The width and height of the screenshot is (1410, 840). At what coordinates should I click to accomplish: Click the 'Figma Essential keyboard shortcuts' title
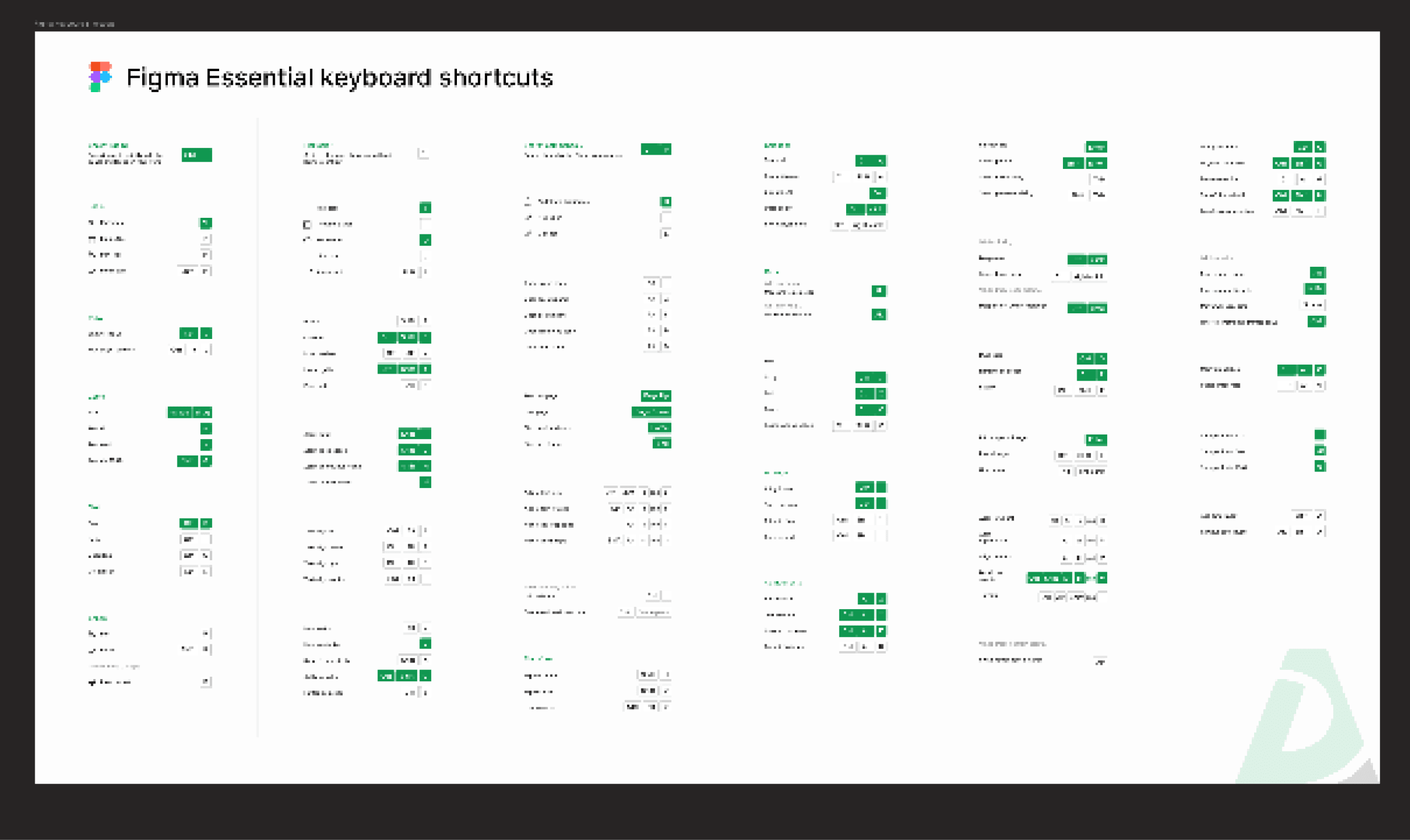point(340,77)
